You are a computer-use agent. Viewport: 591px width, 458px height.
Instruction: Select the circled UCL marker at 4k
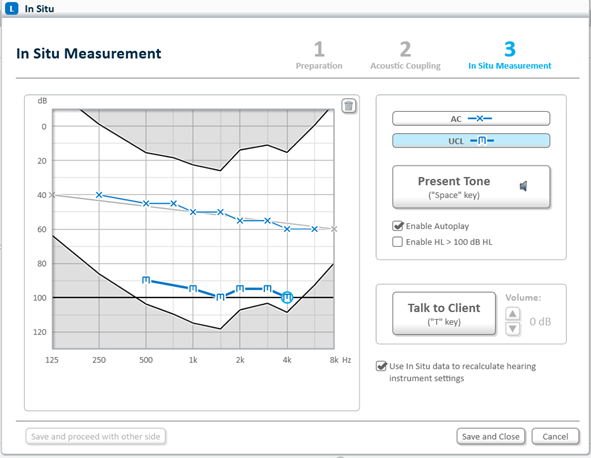click(287, 297)
